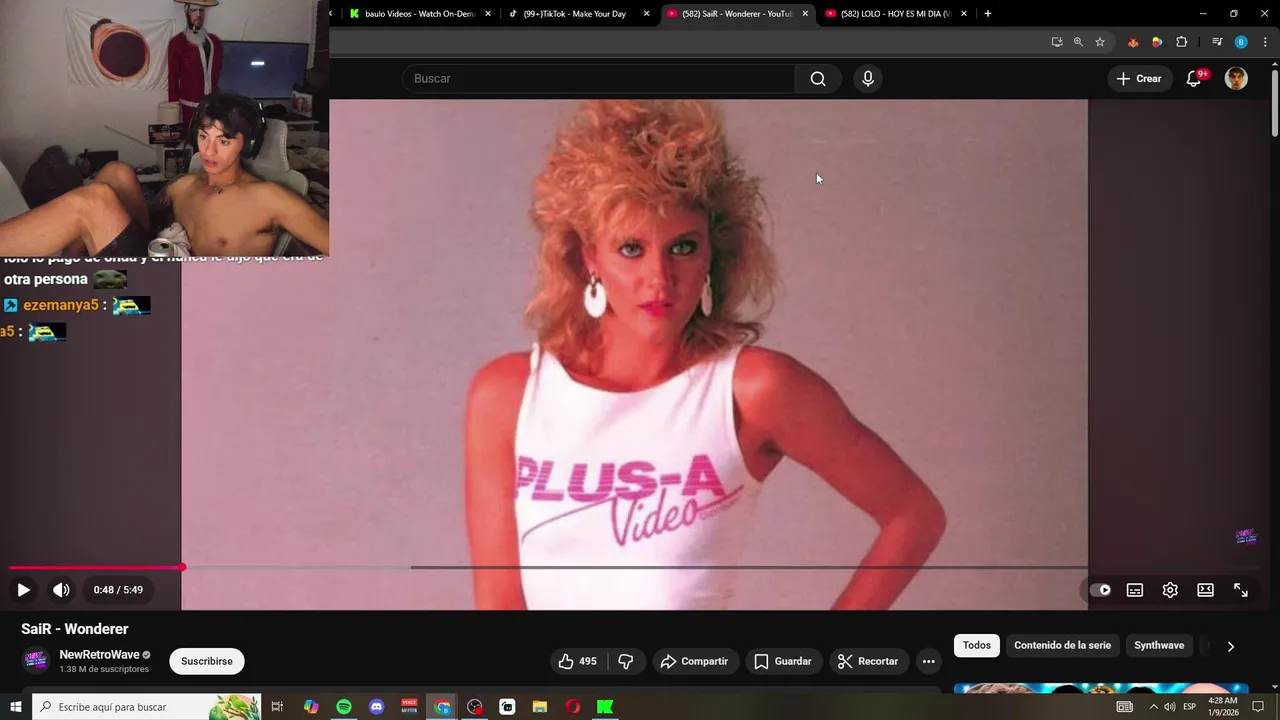The height and width of the screenshot is (720, 1280).
Task: Focus the Buscar search field
Action: click(599, 79)
